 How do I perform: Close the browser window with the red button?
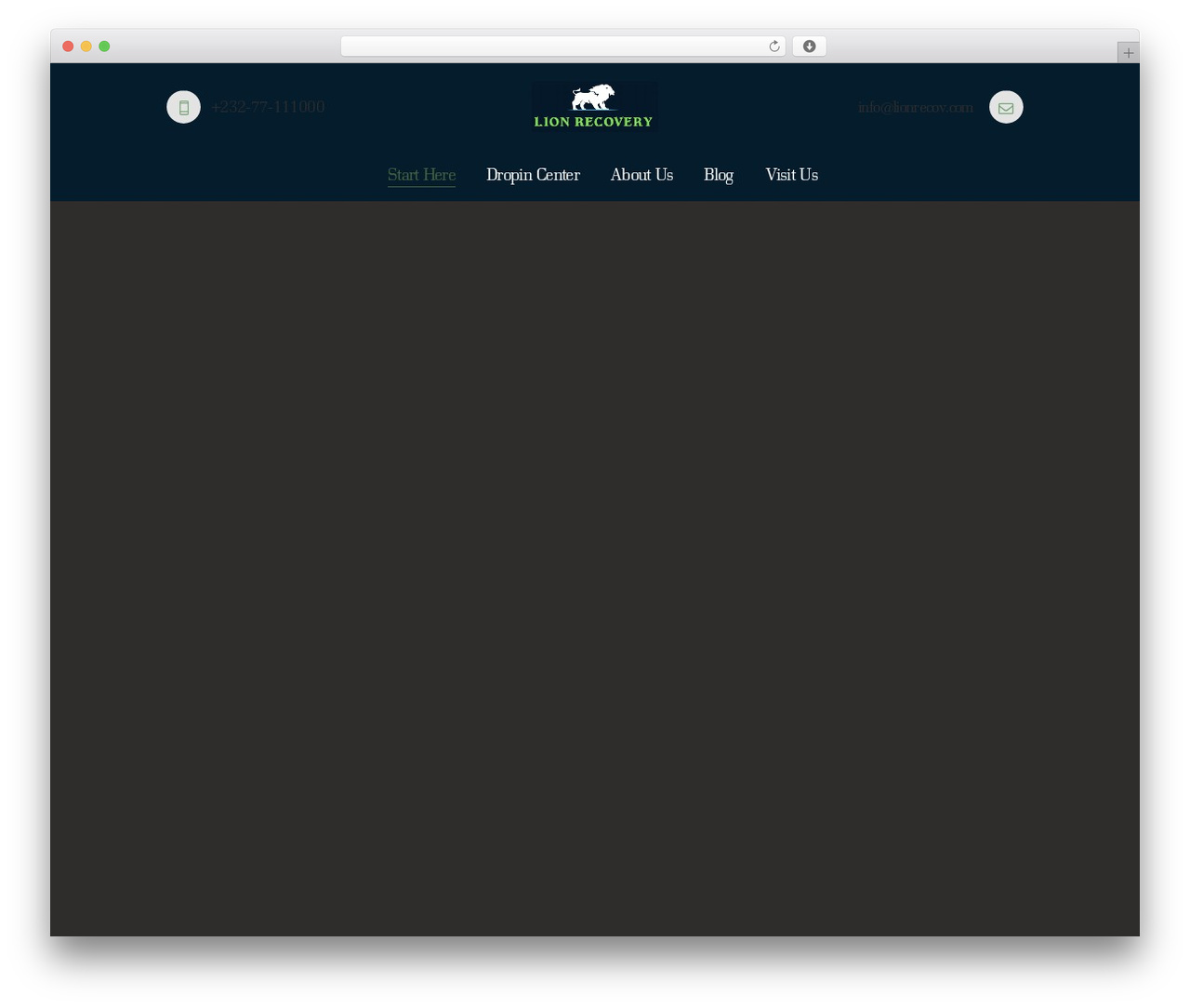(x=68, y=46)
